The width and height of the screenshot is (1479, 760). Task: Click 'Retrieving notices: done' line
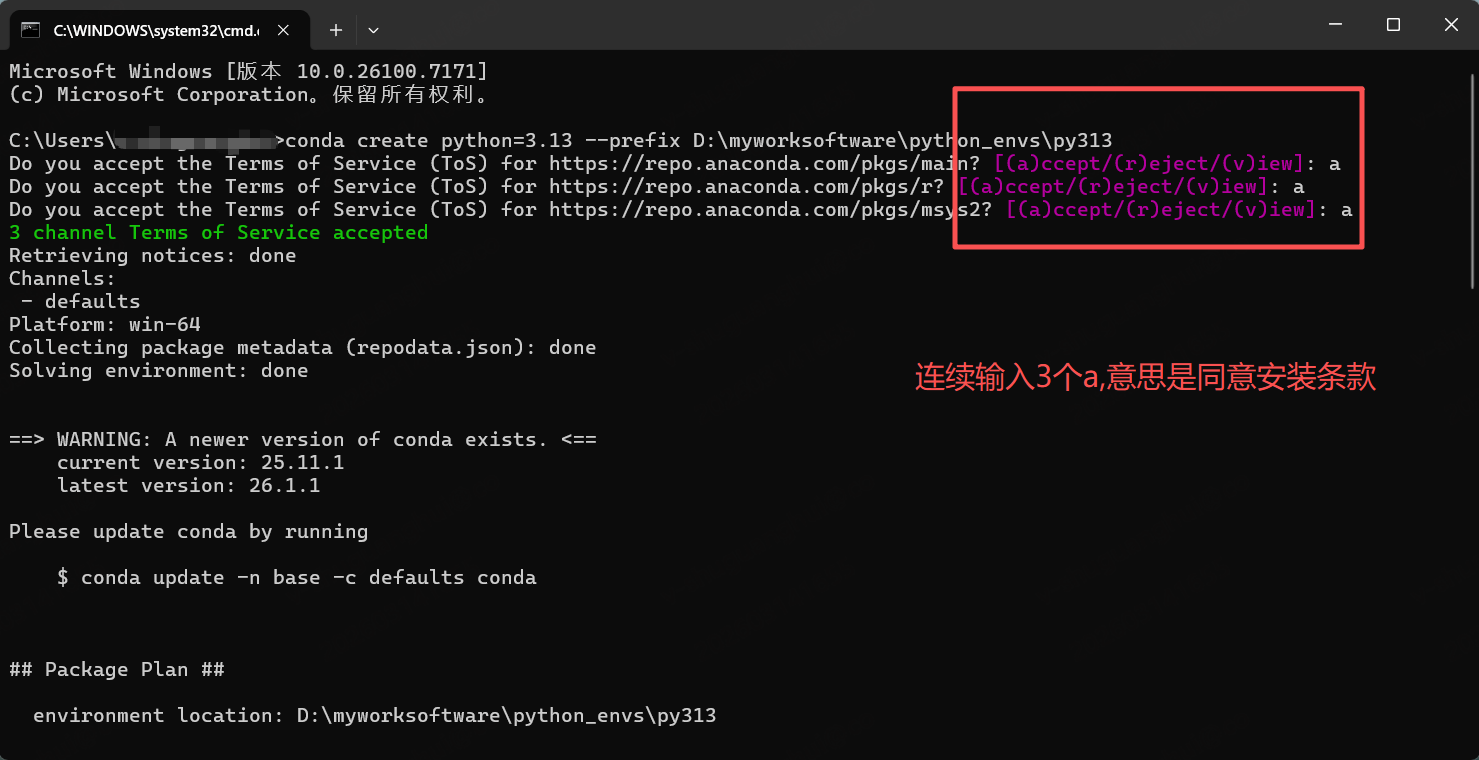point(153,255)
